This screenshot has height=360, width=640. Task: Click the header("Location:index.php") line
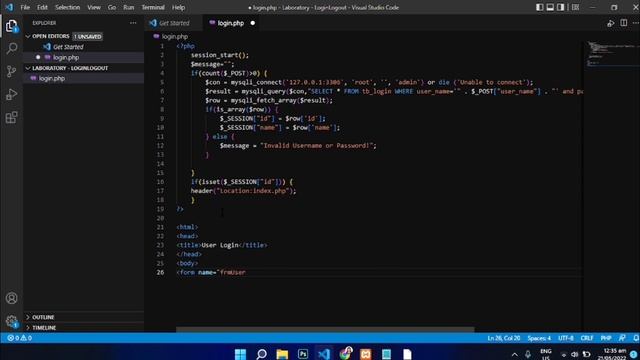point(244,191)
